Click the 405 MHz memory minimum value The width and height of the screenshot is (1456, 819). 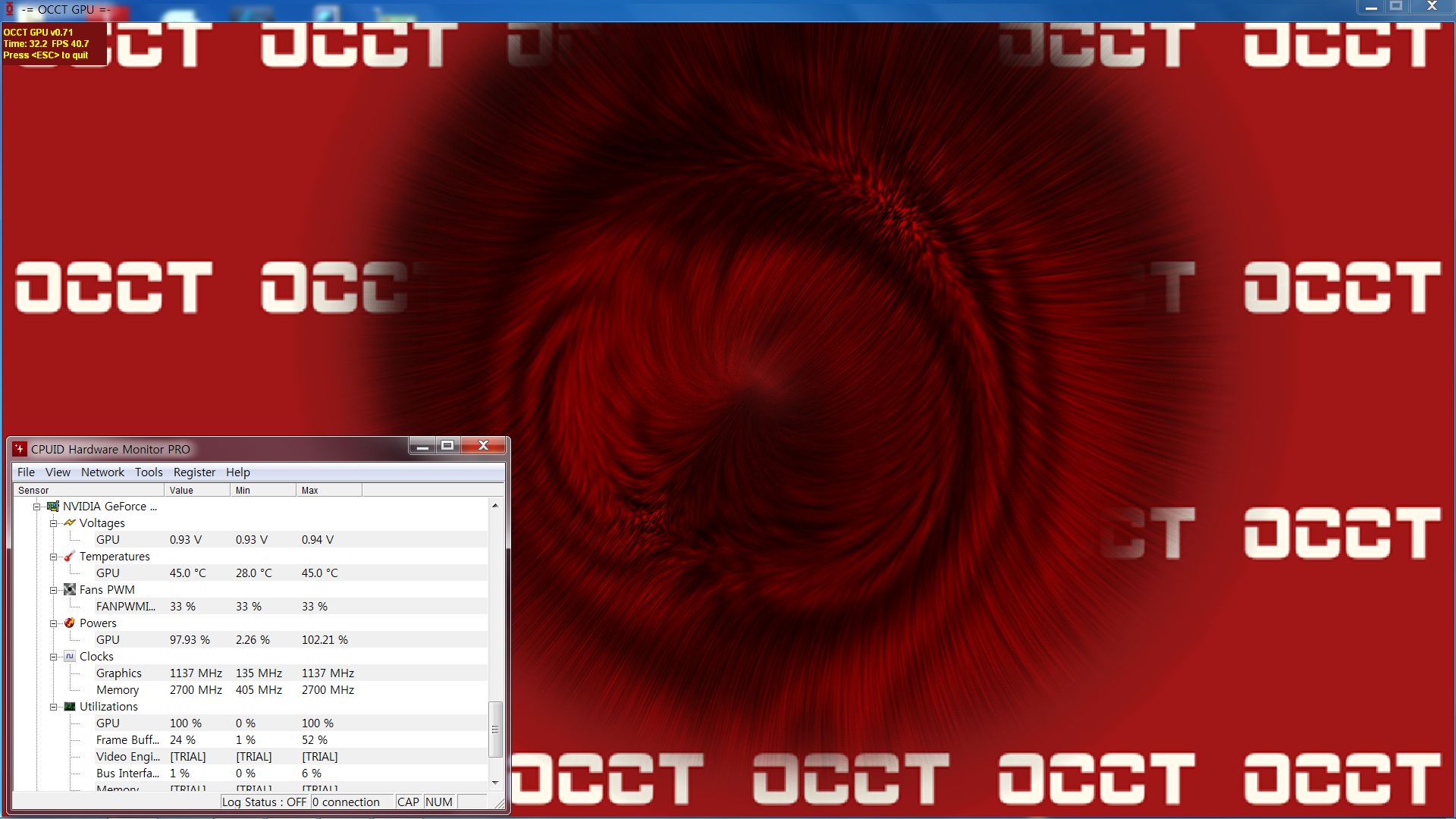(x=259, y=690)
